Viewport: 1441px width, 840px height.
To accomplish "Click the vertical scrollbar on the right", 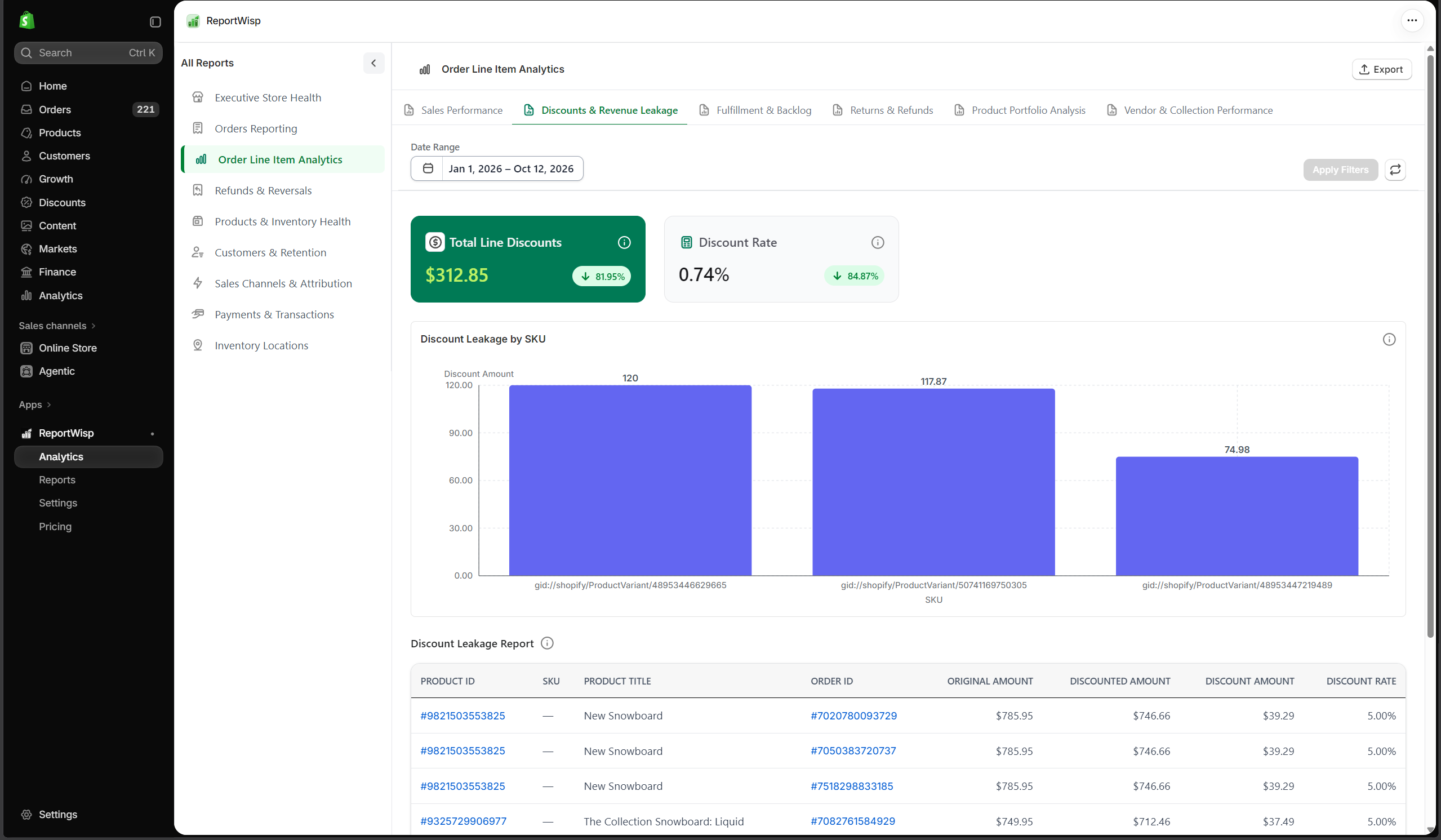I will coord(1430,343).
